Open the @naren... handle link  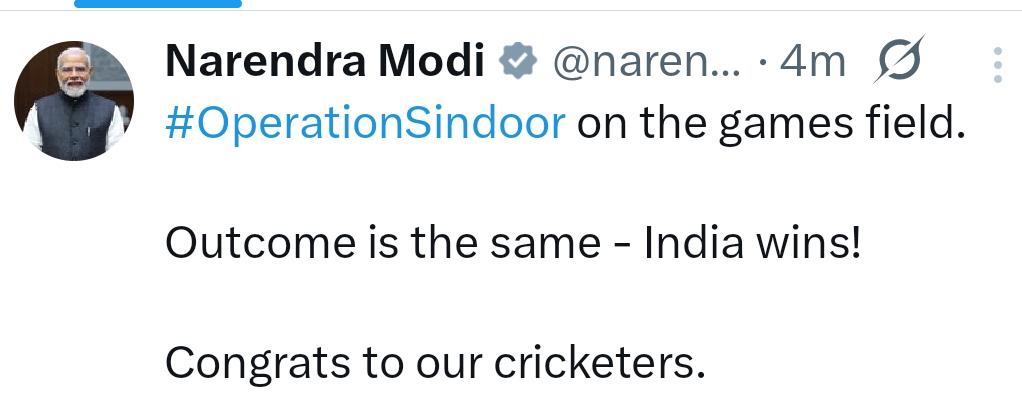pos(646,65)
